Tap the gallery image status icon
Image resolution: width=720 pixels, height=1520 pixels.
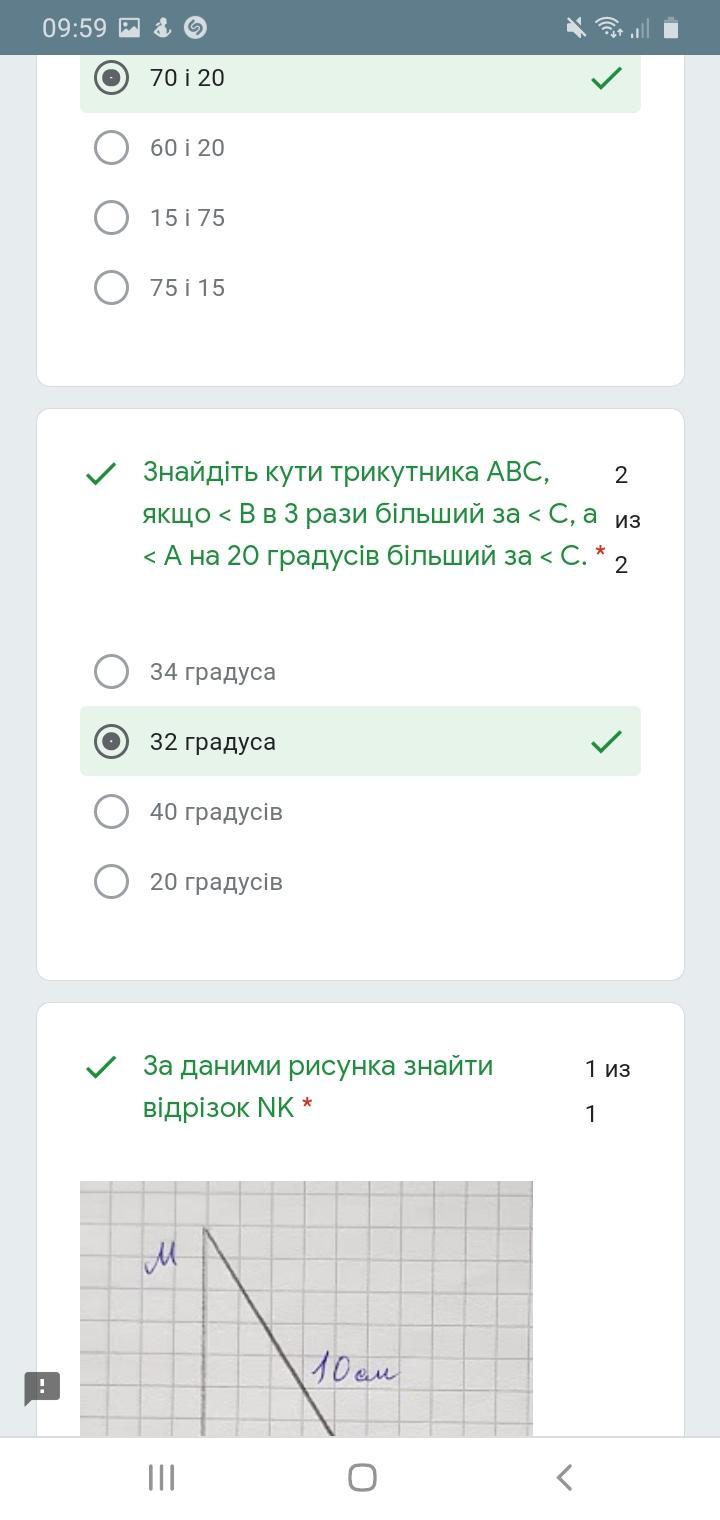click(129, 28)
